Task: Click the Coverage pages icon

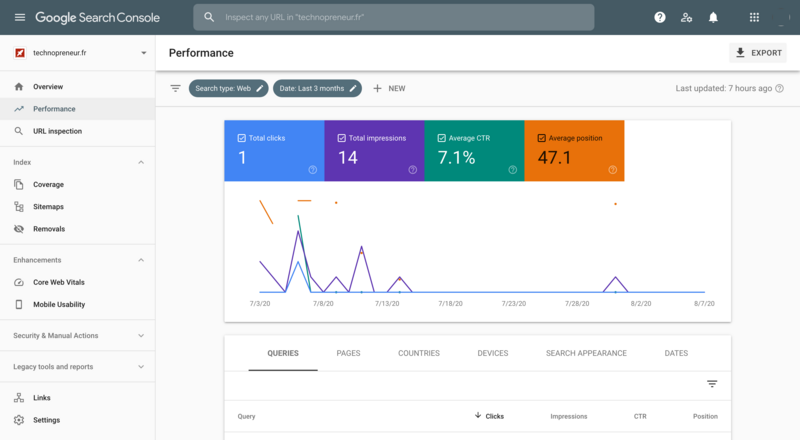Action: click(19, 184)
